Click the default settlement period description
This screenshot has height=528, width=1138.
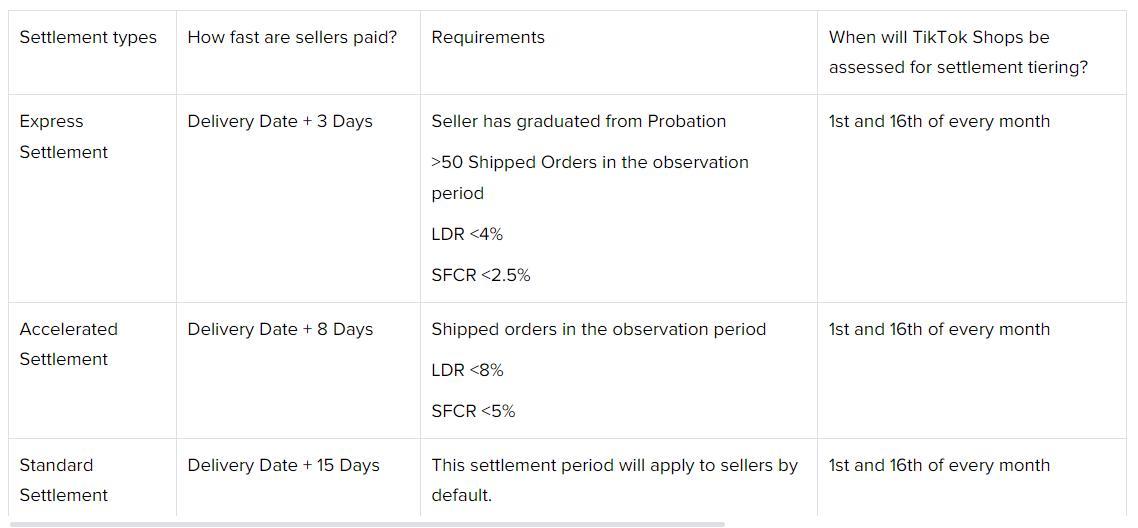point(615,480)
